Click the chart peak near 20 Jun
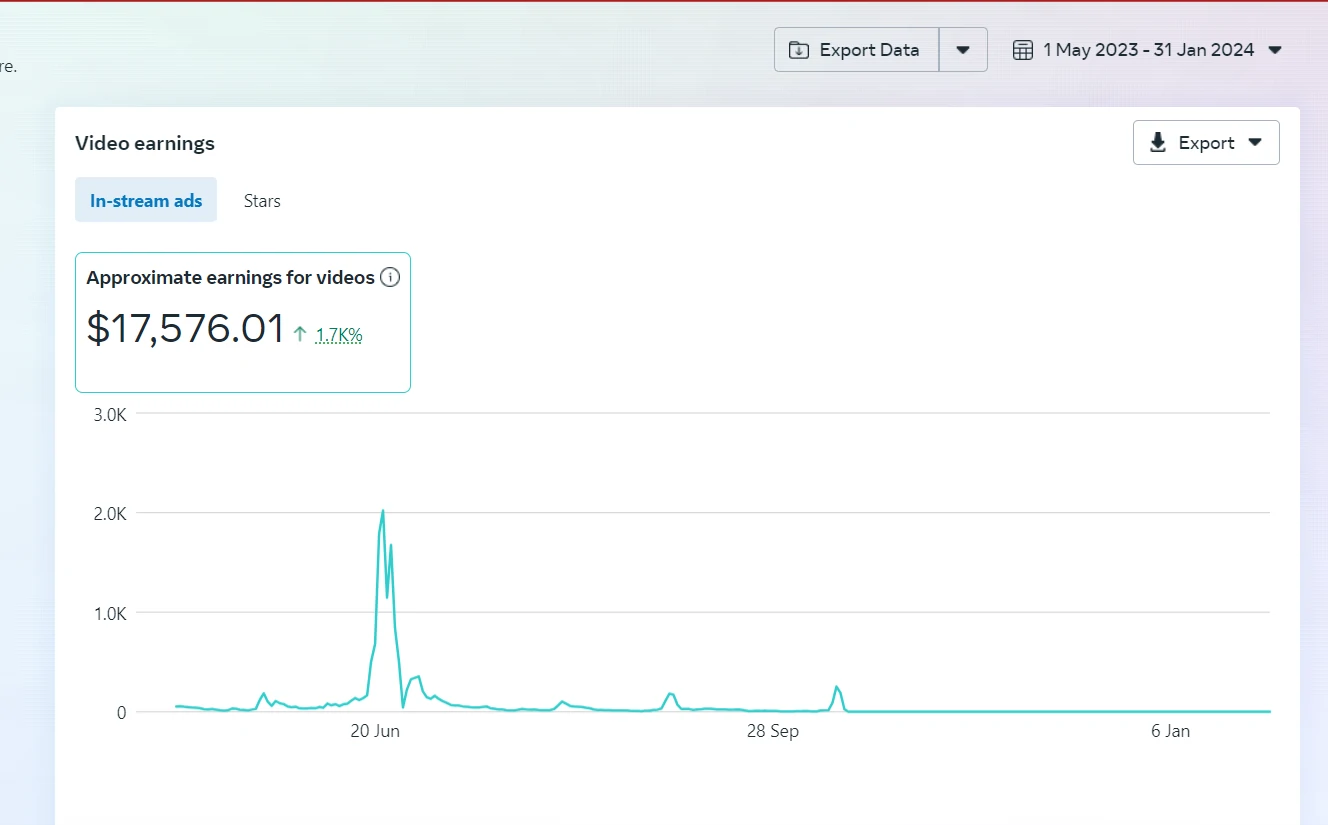 (x=382, y=511)
